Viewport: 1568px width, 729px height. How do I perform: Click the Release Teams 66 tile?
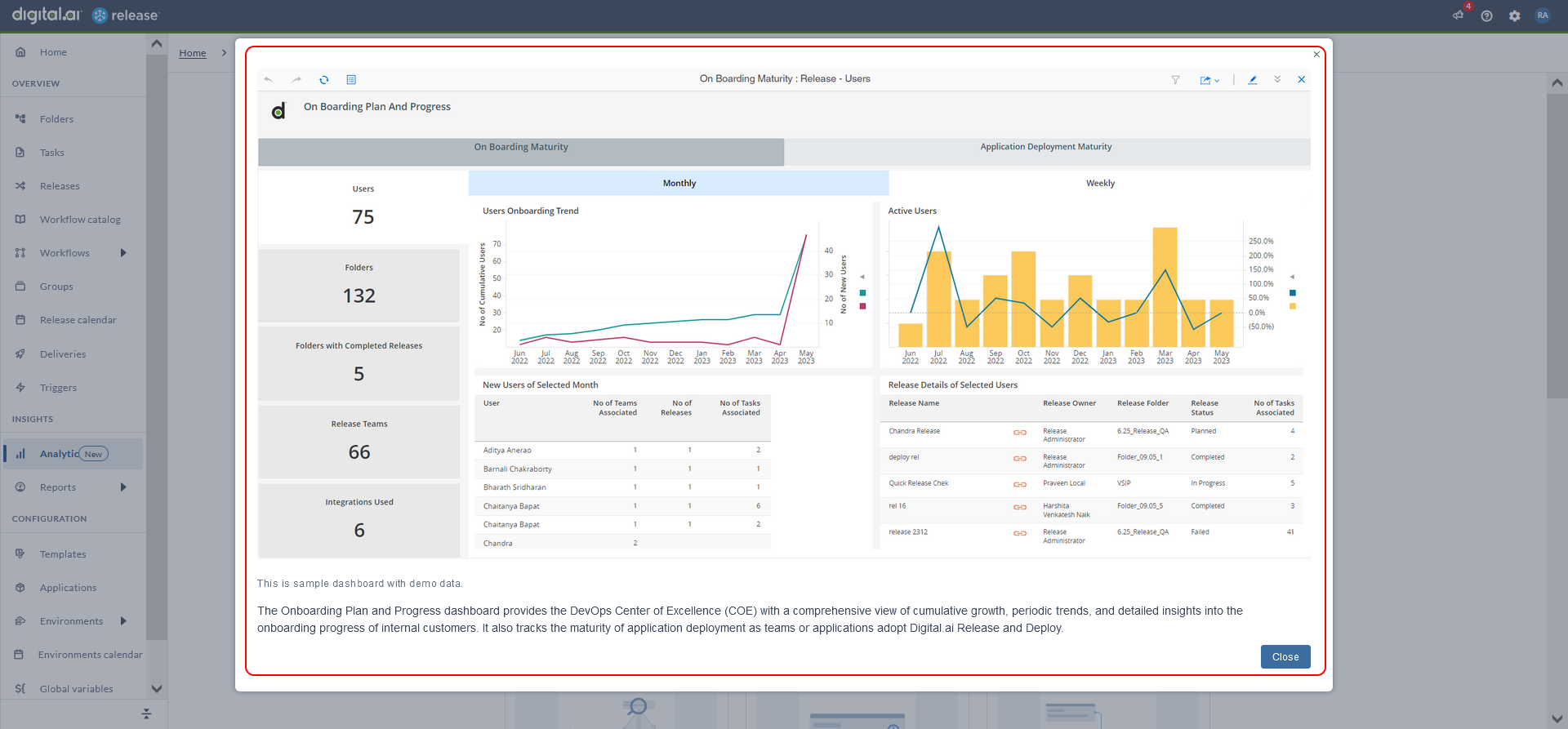point(359,442)
